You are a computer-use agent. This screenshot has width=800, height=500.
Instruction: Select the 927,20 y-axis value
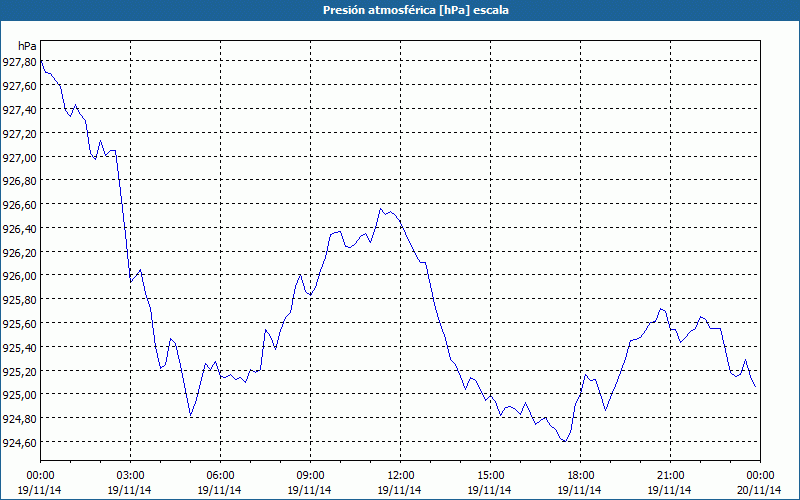point(20,134)
